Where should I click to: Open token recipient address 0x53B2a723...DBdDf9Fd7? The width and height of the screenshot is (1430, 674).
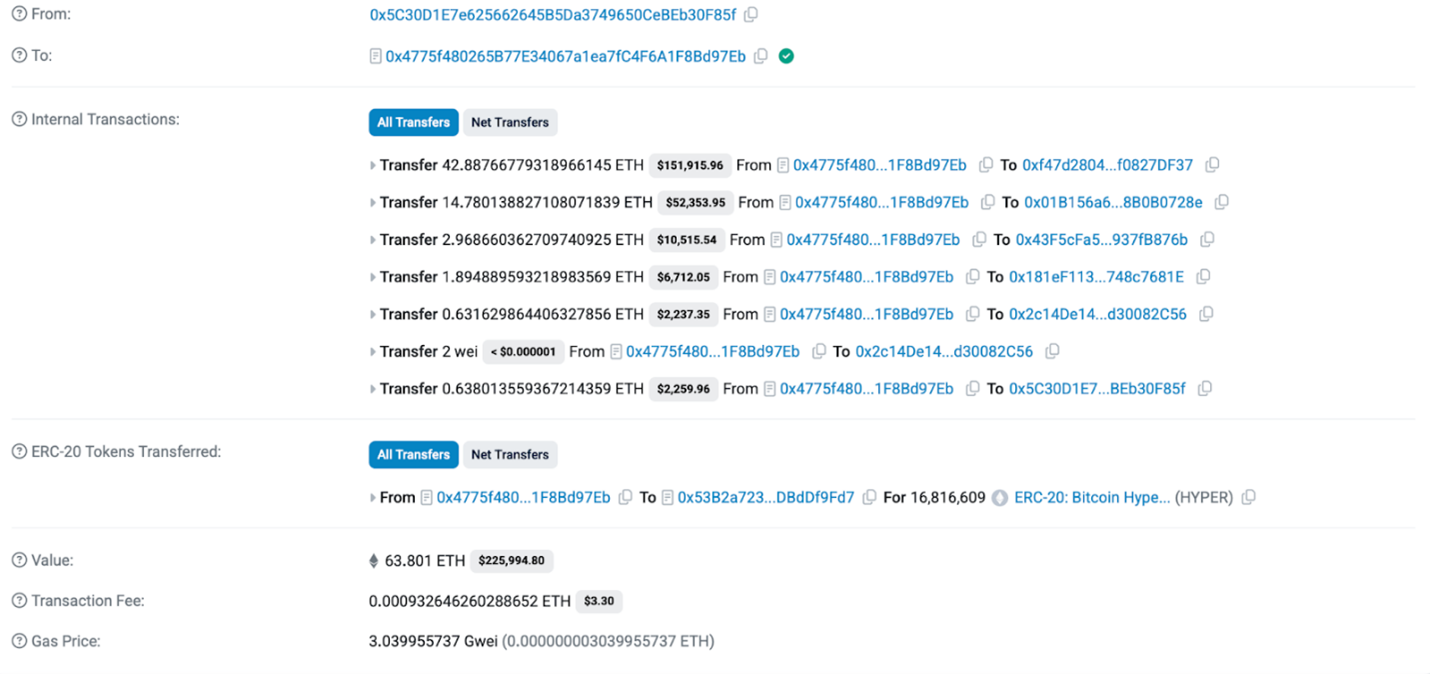click(x=766, y=497)
